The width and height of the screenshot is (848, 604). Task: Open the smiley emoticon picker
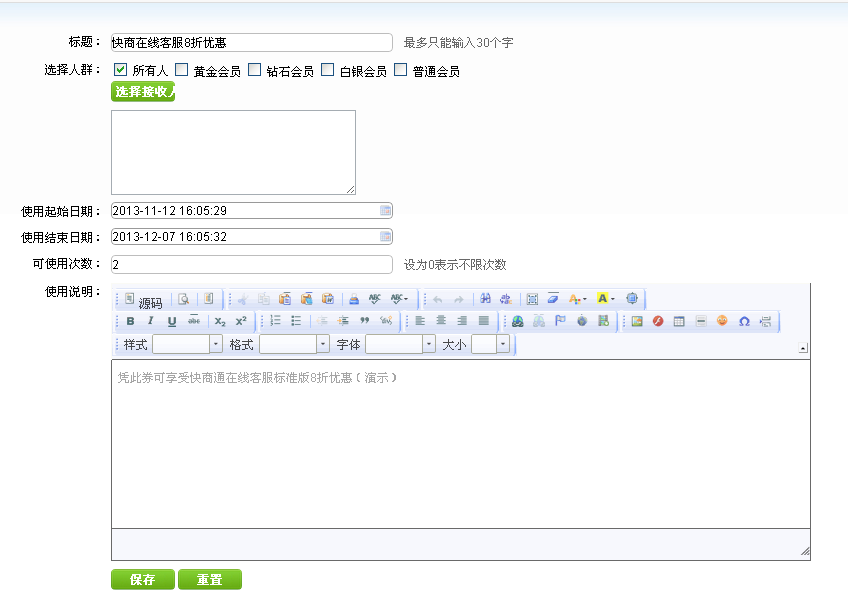(x=722, y=321)
